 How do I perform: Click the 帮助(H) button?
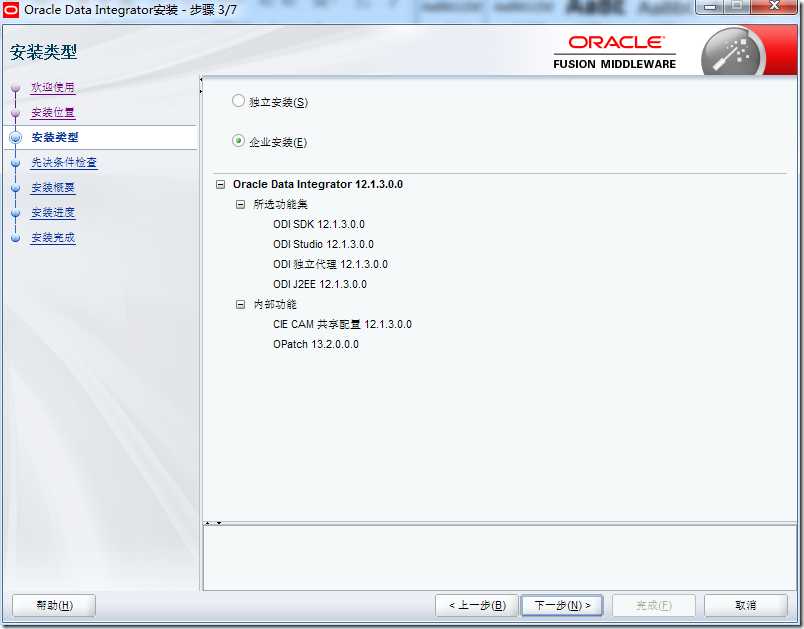point(54,605)
